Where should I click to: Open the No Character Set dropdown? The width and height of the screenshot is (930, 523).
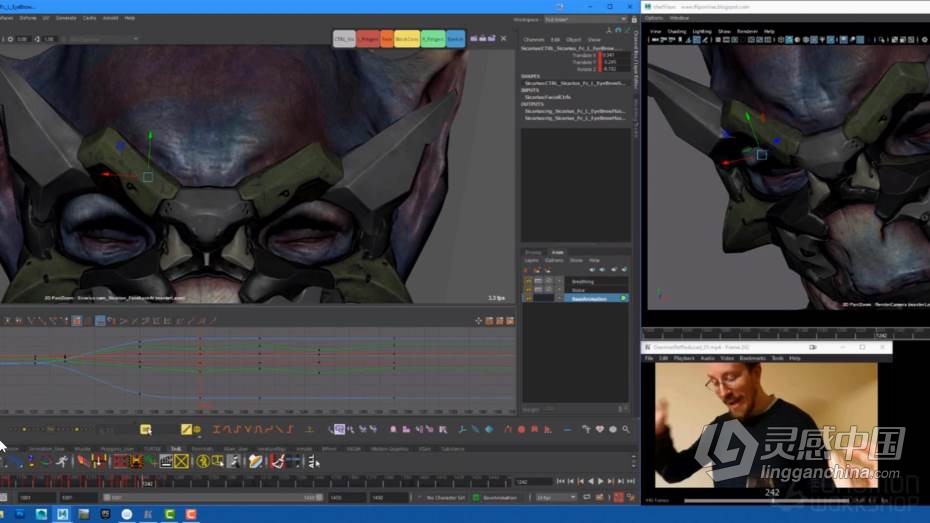445,498
